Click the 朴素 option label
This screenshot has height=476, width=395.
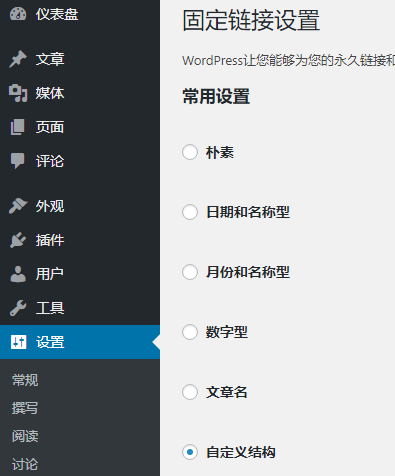click(220, 152)
